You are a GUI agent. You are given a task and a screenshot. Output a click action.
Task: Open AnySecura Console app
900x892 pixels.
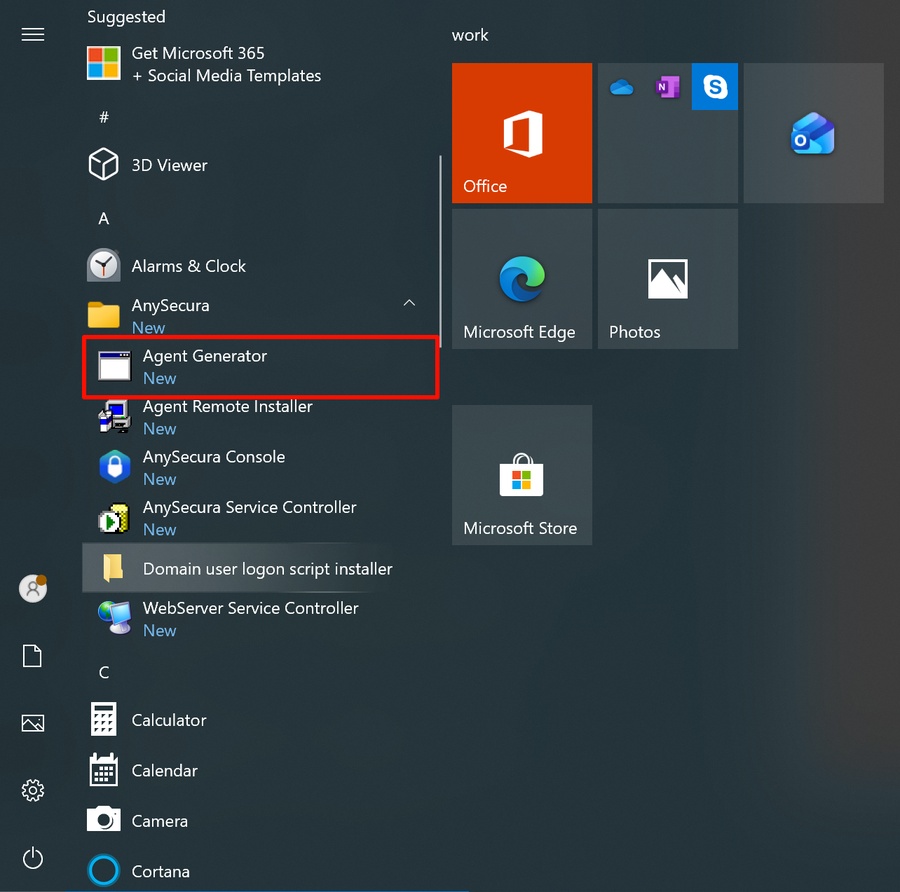[x=213, y=467]
